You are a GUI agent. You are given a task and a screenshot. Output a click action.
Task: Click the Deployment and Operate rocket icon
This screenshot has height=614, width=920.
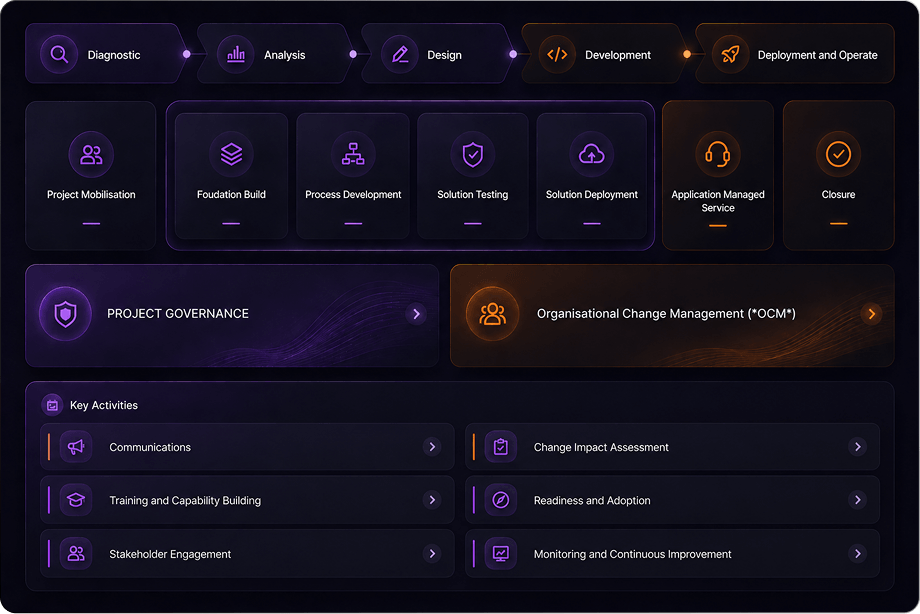[x=730, y=55]
